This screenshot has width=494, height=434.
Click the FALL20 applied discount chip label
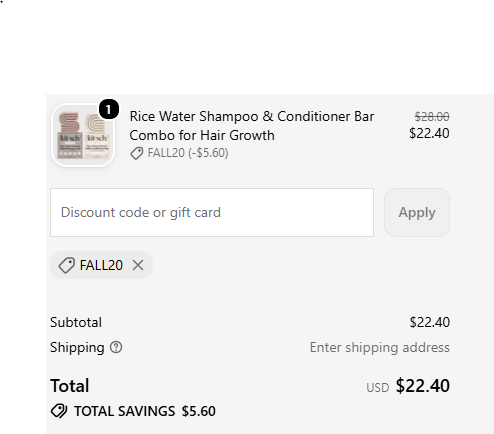click(x=101, y=265)
